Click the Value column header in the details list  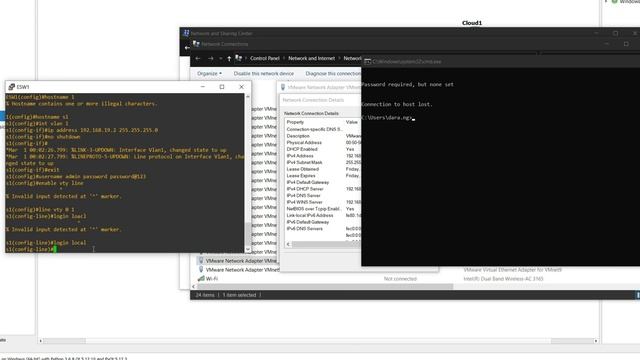pos(351,122)
